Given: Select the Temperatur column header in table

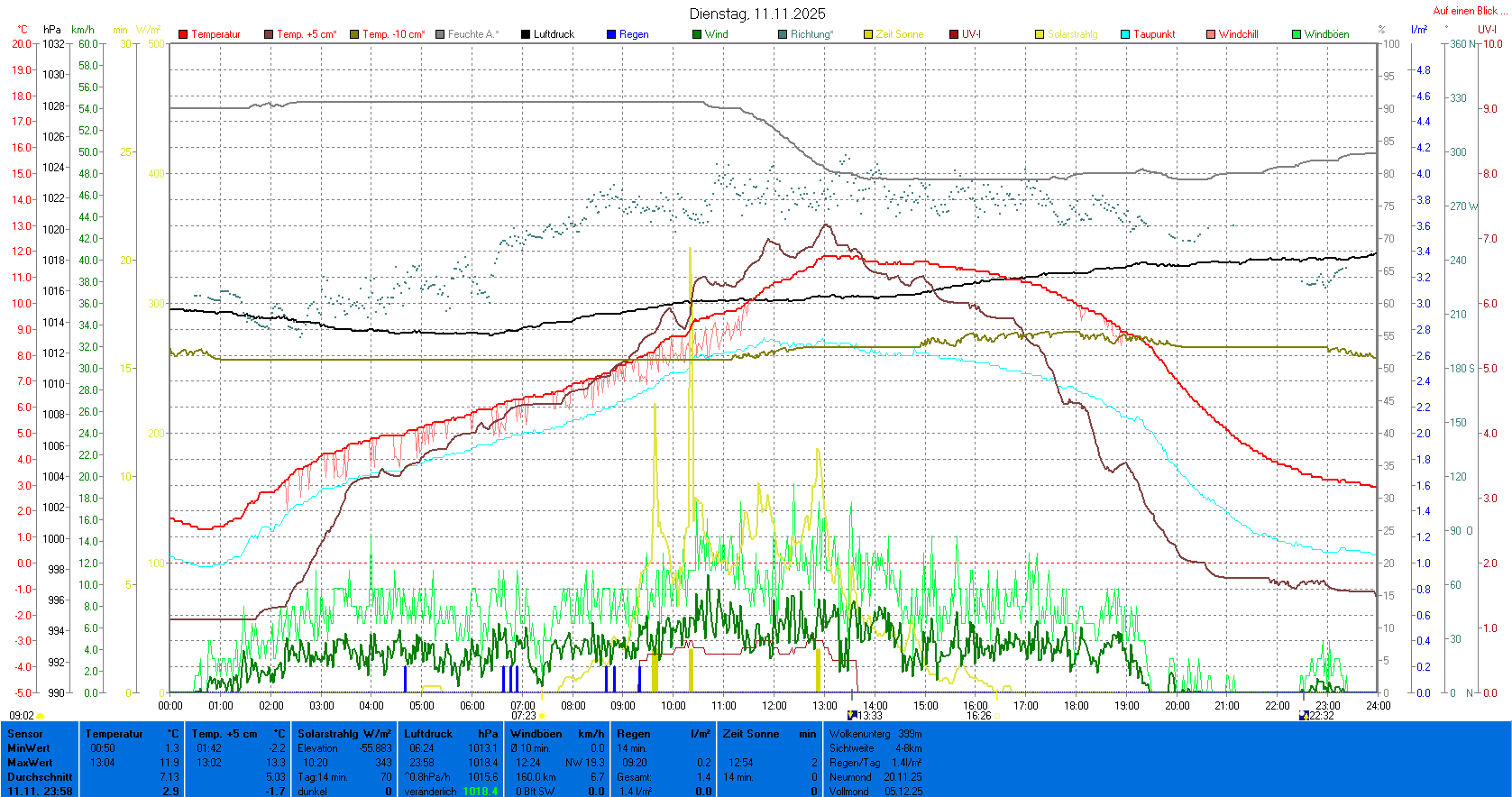Looking at the screenshot, I should pos(114,734).
